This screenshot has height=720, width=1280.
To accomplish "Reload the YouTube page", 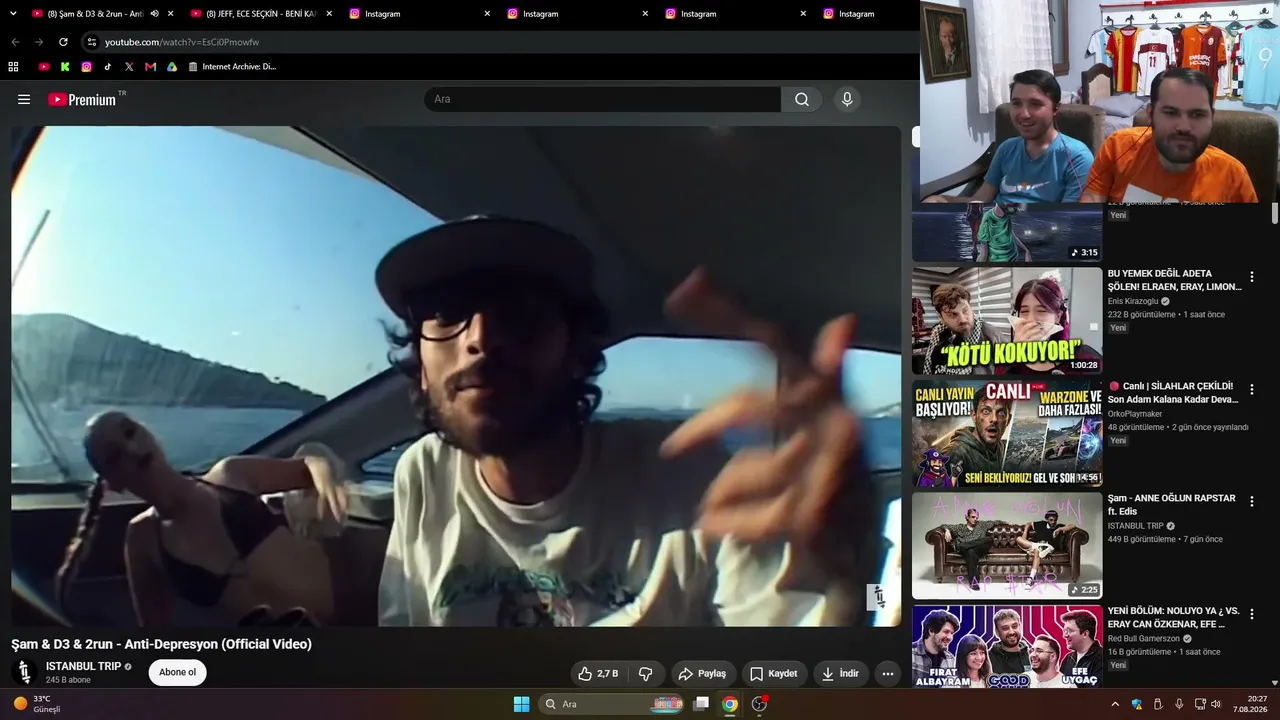I will [x=63, y=42].
